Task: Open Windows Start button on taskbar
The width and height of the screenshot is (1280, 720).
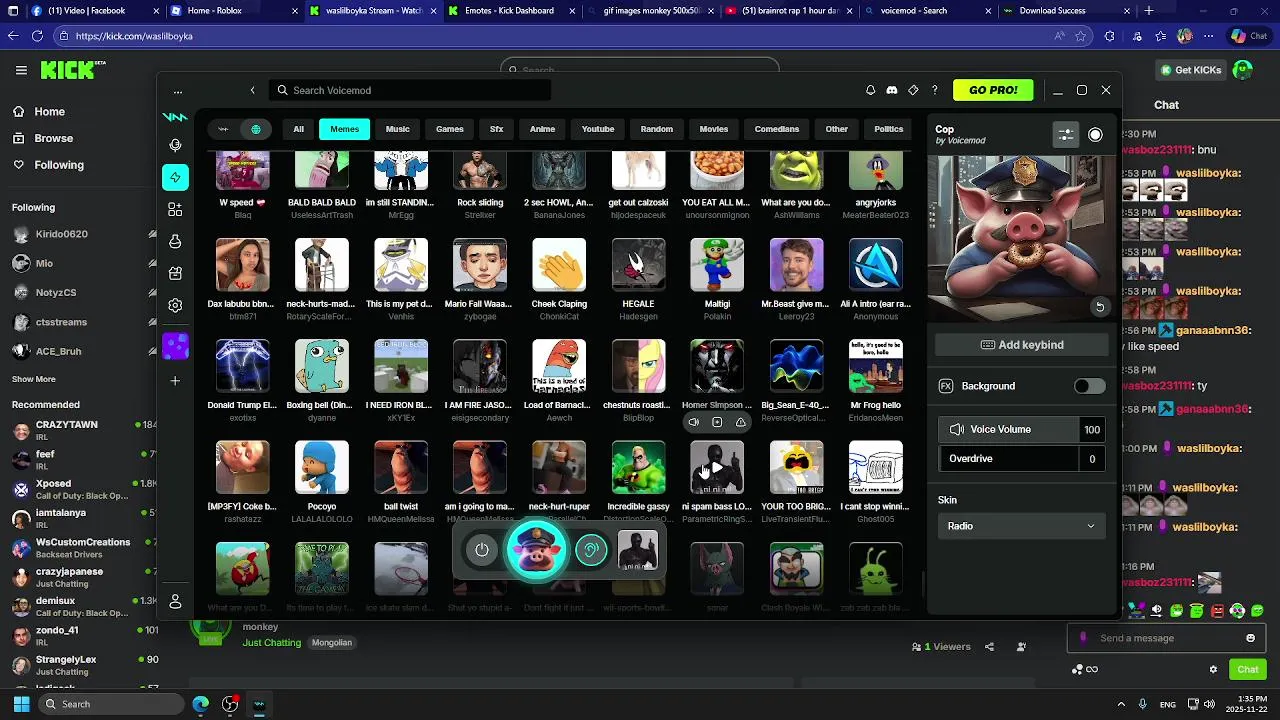Action: [21, 704]
